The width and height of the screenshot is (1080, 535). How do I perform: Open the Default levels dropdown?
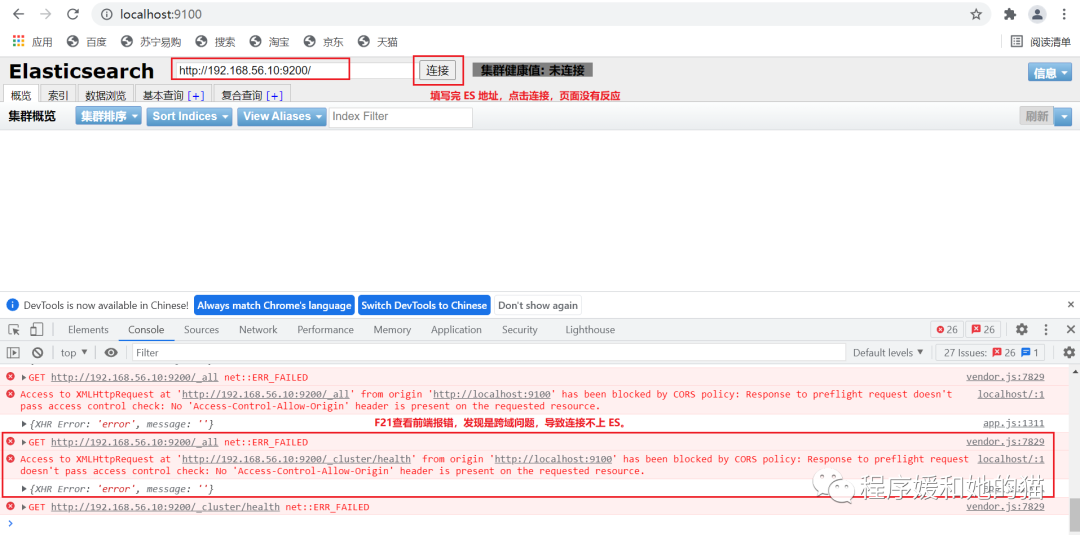click(x=888, y=353)
